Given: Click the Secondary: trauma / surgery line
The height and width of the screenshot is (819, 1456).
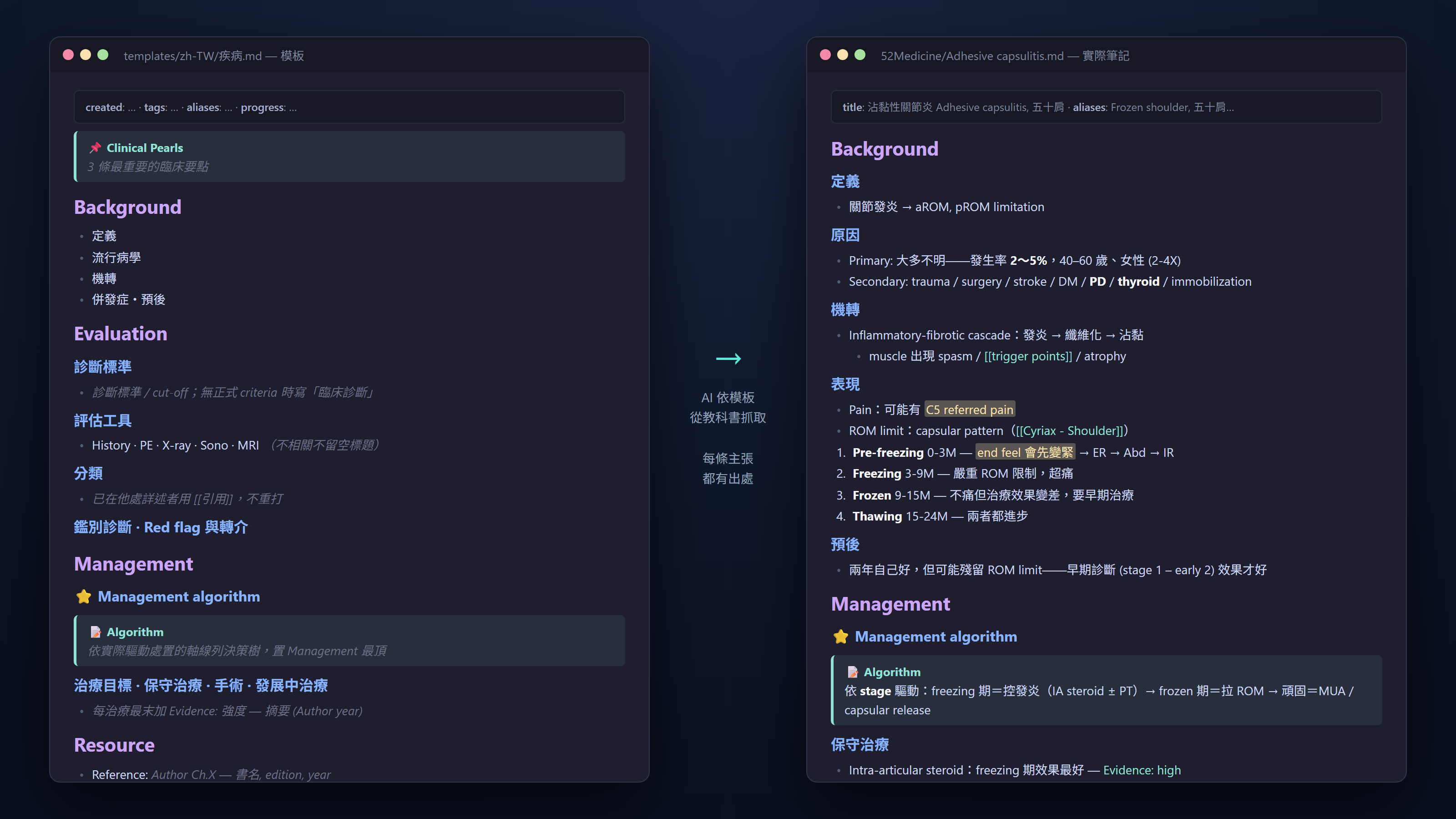Looking at the screenshot, I should pyautogui.click(x=1050, y=282).
